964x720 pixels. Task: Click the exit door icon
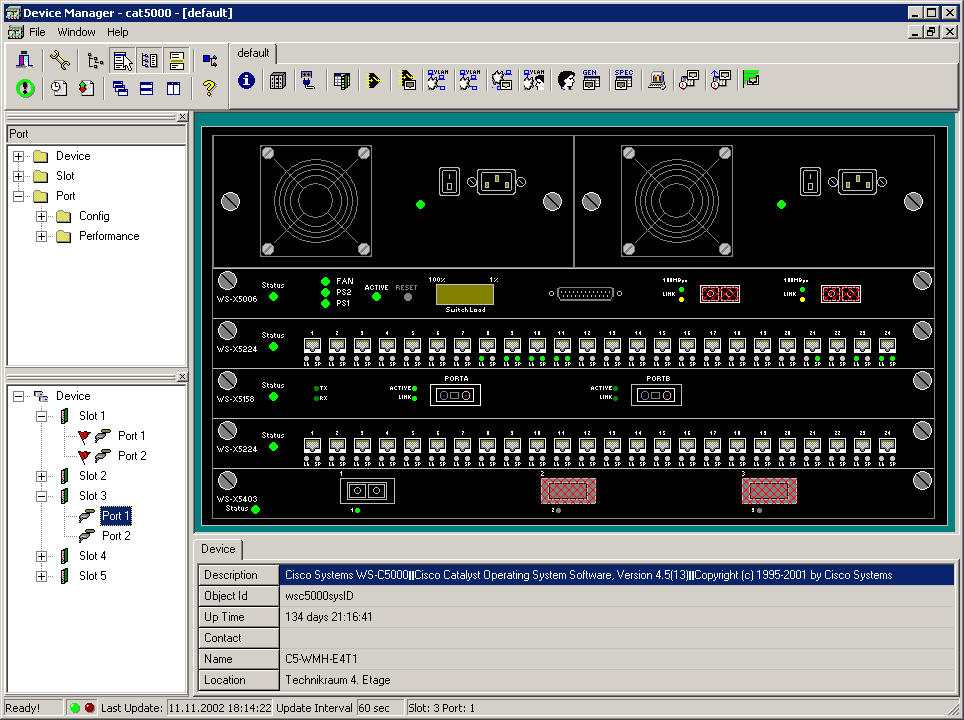coord(25,60)
